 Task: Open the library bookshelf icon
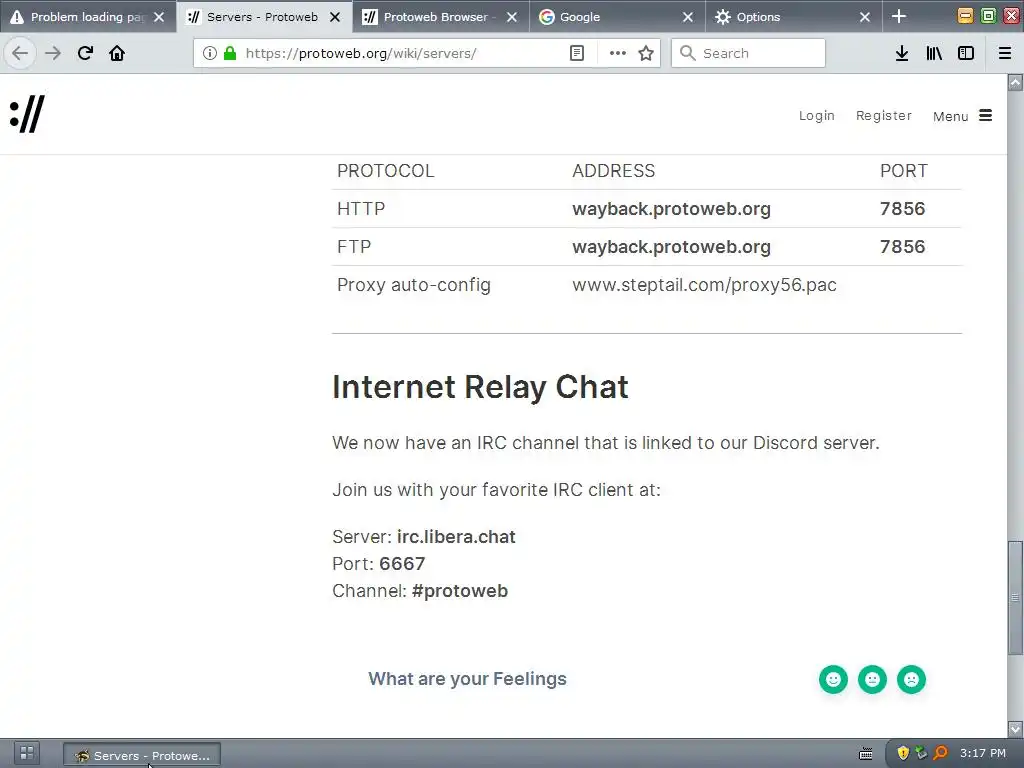934,53
